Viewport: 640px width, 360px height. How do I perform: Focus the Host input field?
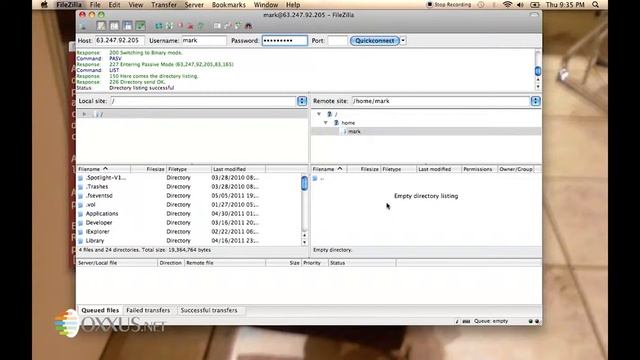pos(119,40)
